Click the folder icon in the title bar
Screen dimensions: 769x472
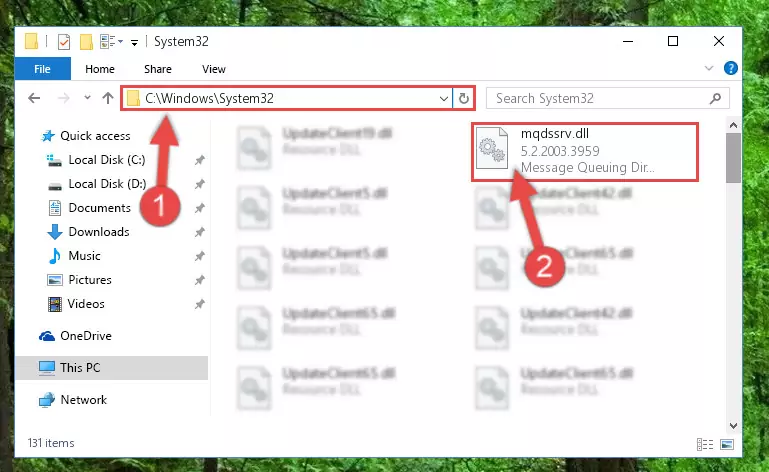[x=31, y=41]
